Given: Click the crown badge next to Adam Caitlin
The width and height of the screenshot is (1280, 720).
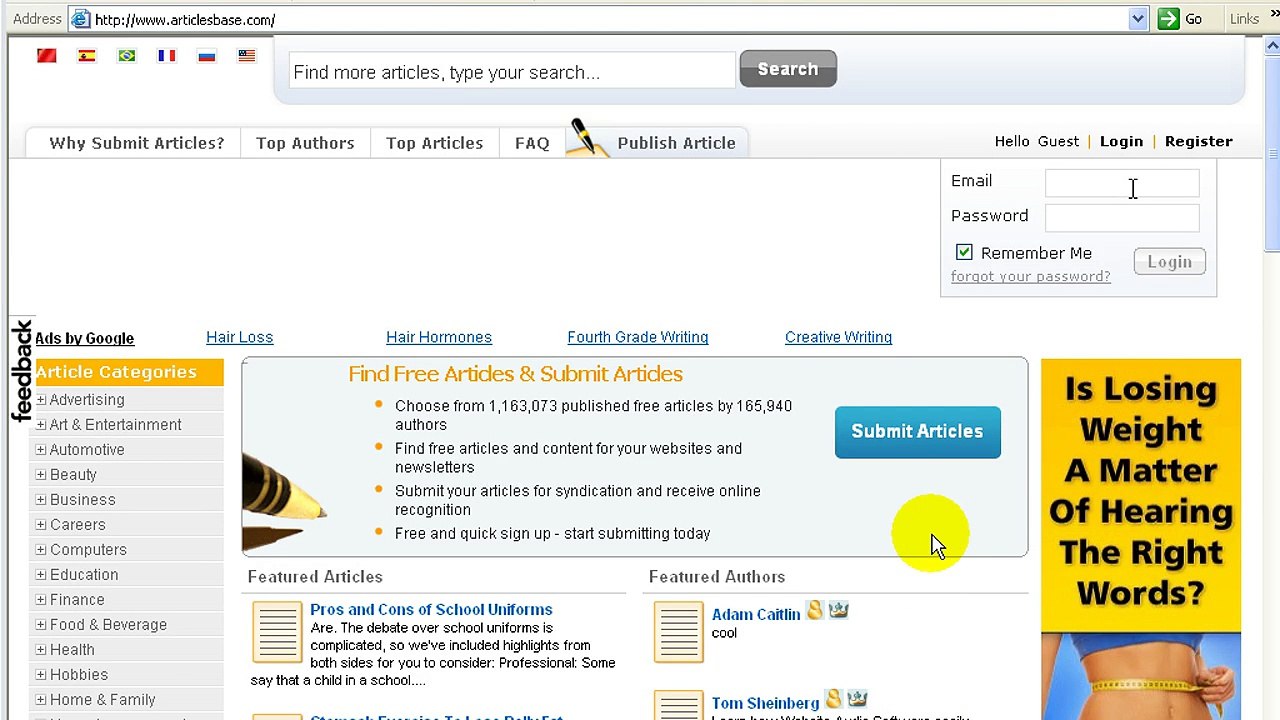Looking at the screenshot, I should (838, 609).
